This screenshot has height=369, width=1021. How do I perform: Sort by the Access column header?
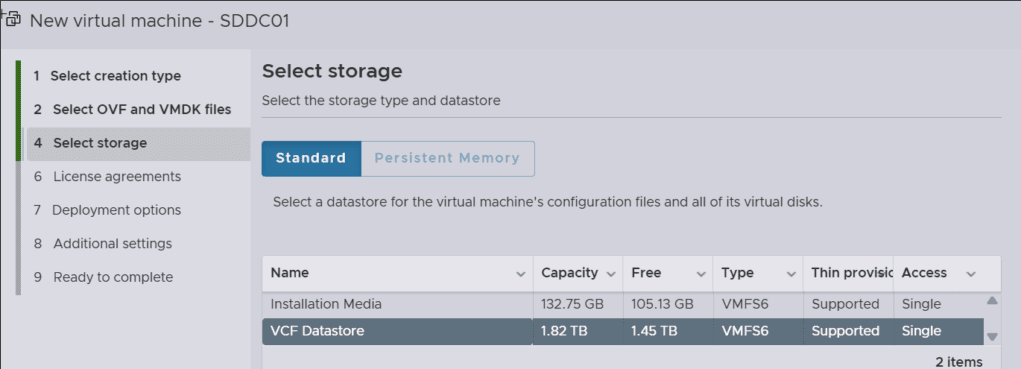(x=924, y=273)
